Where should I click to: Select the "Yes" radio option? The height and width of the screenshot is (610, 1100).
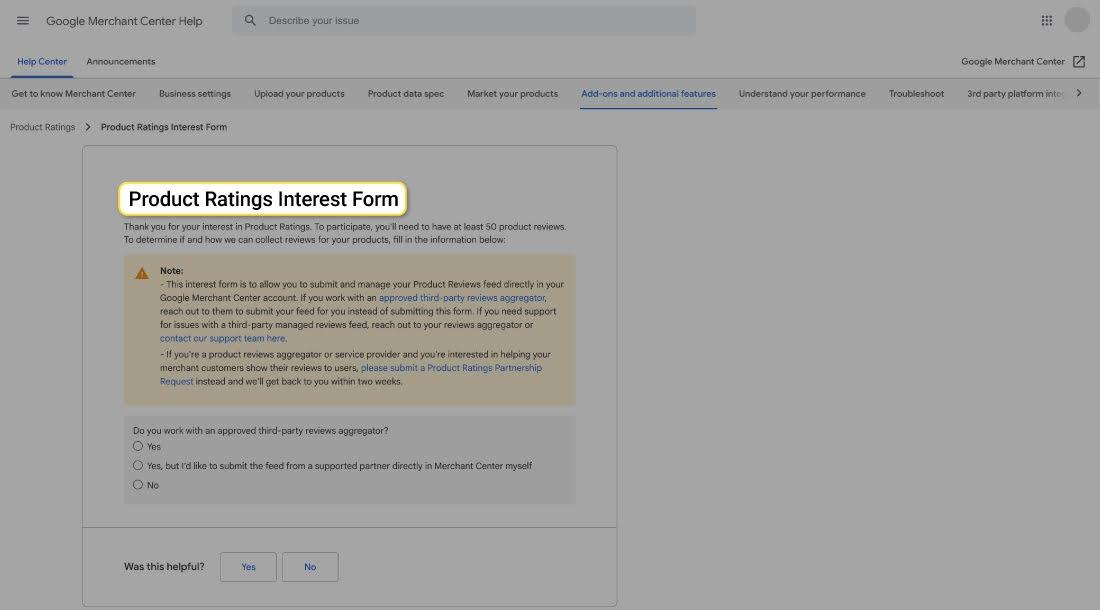(138, 446)
